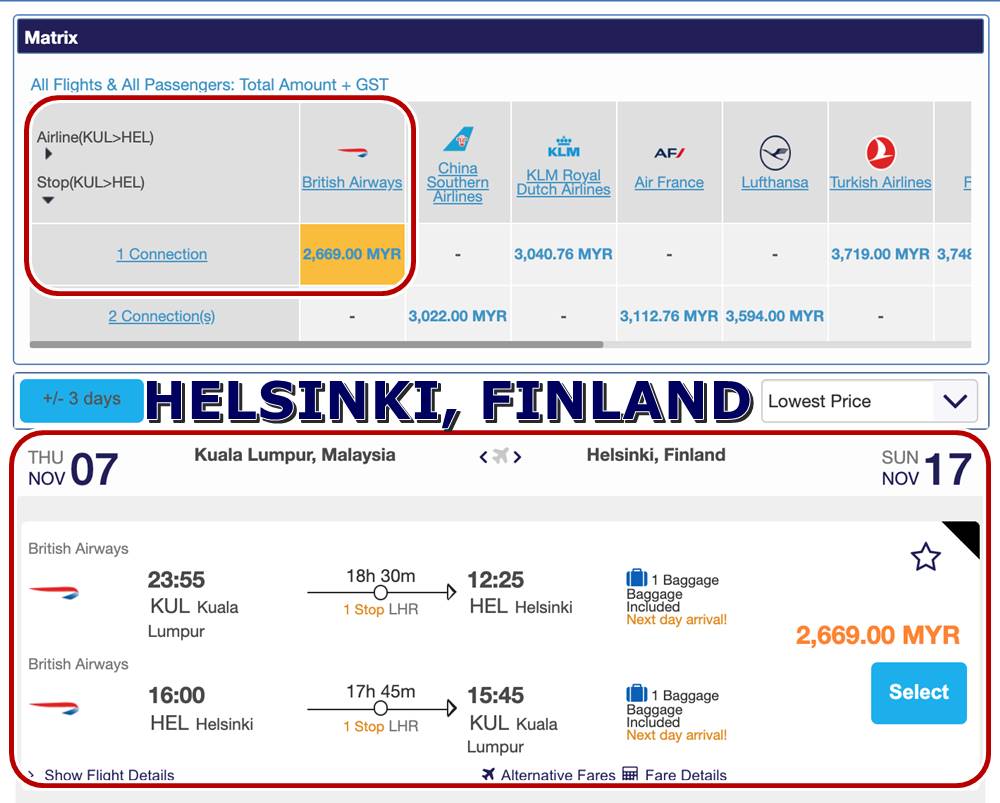Screen dimensions: 1000x803
Task: Collapse the Stop(KUL>HEL) down arrow
Action: [48, 200]
